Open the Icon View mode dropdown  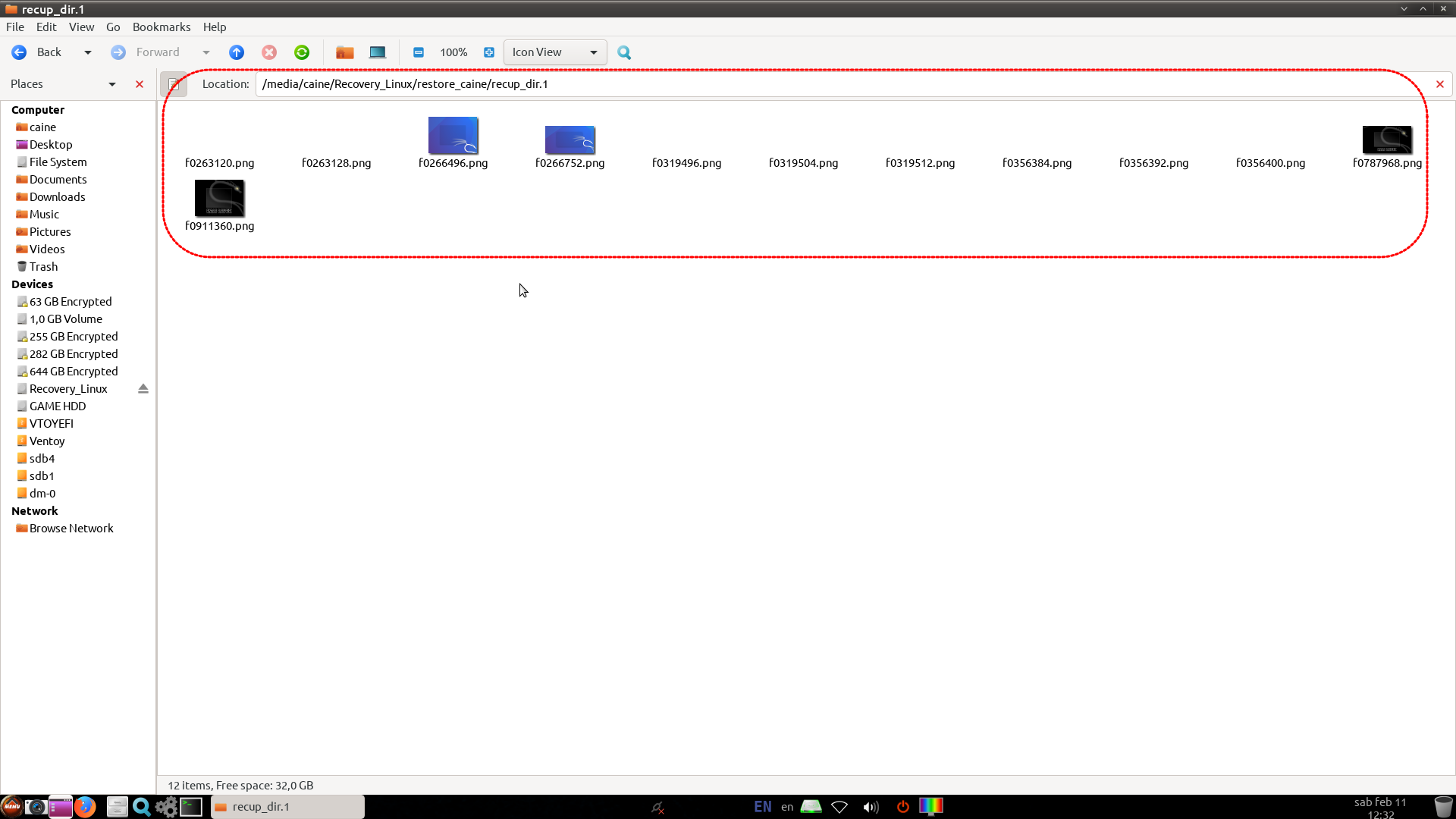click(555, 52)
